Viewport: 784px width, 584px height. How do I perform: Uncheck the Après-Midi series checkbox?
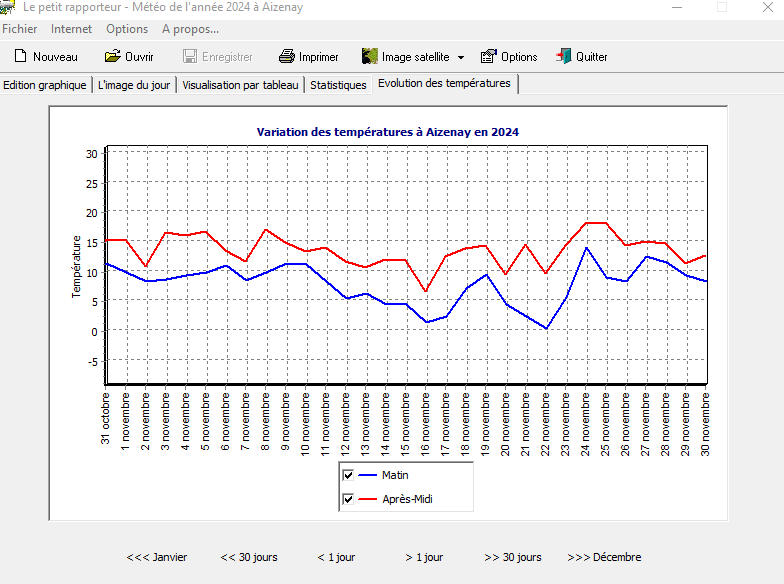(348, 499)
